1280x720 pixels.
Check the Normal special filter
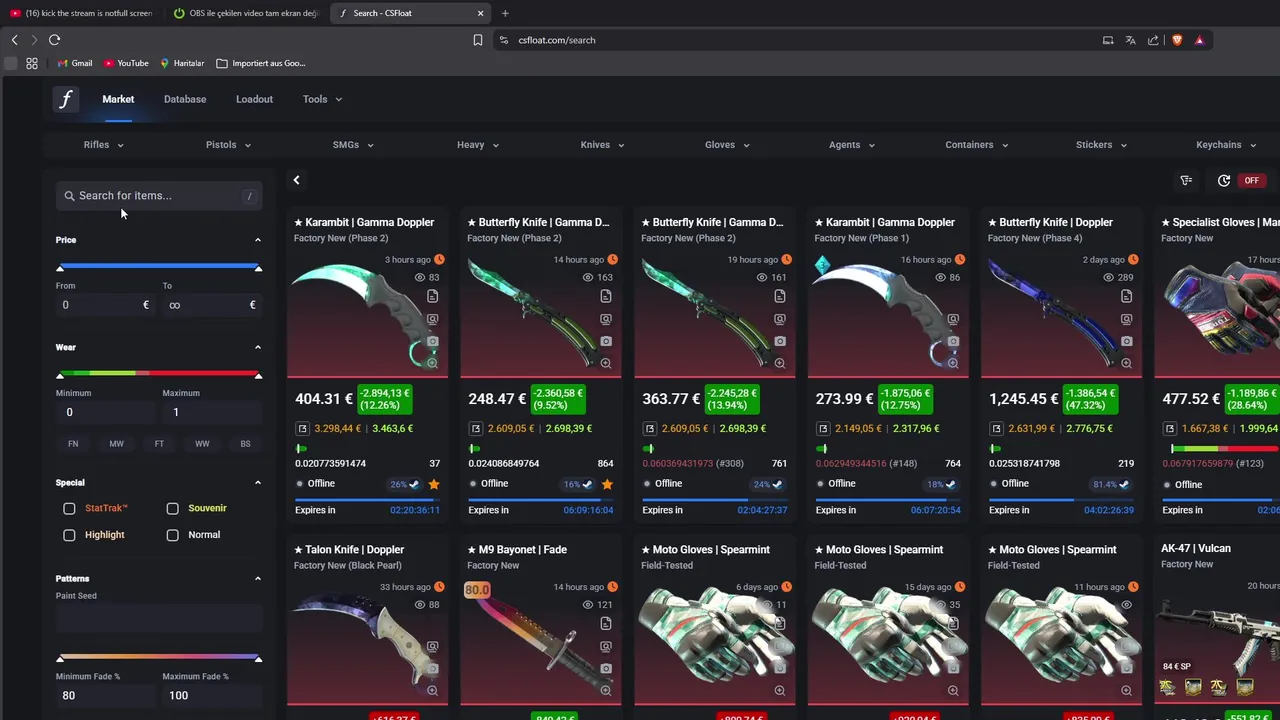[x=172, y=535]
